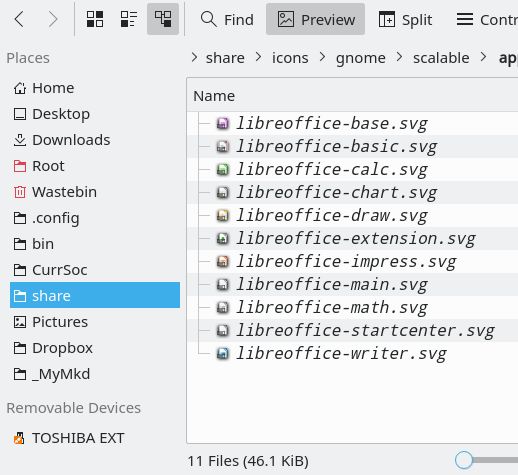Image resolution: width=518 pixels, height=475 pixels.
Task: Select libreoffice-basic.svg file name
Action: click(337, 147)
